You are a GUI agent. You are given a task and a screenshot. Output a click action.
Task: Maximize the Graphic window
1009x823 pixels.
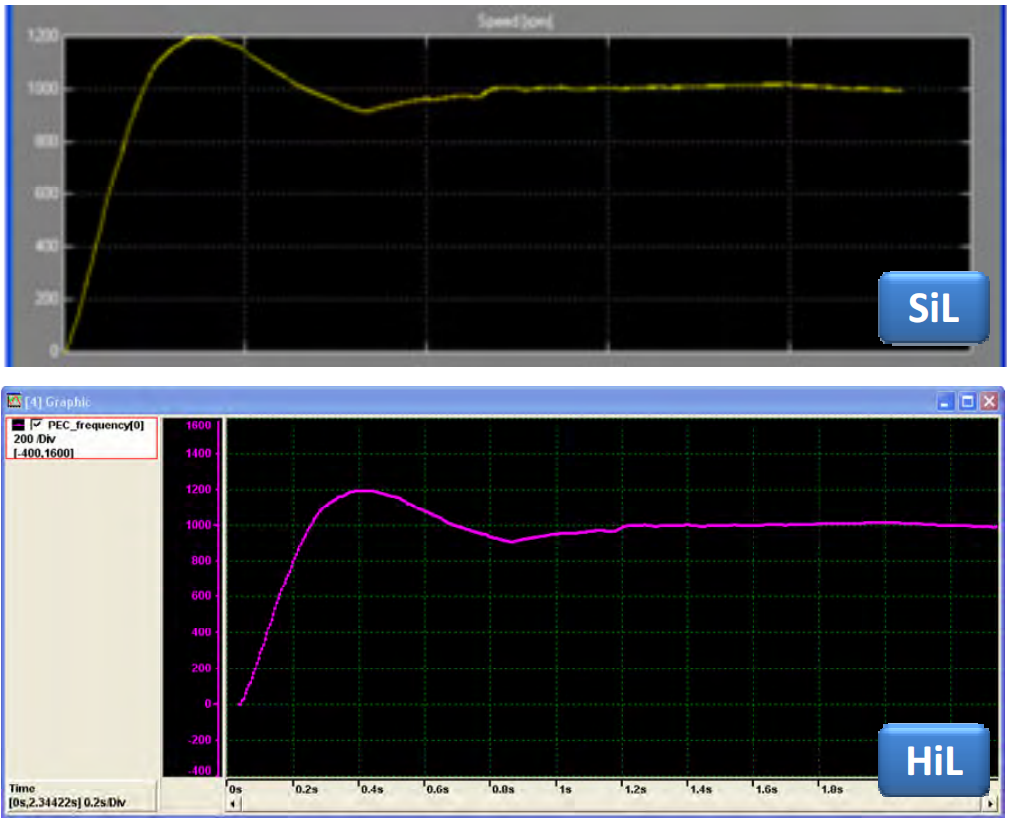[968, 402]
